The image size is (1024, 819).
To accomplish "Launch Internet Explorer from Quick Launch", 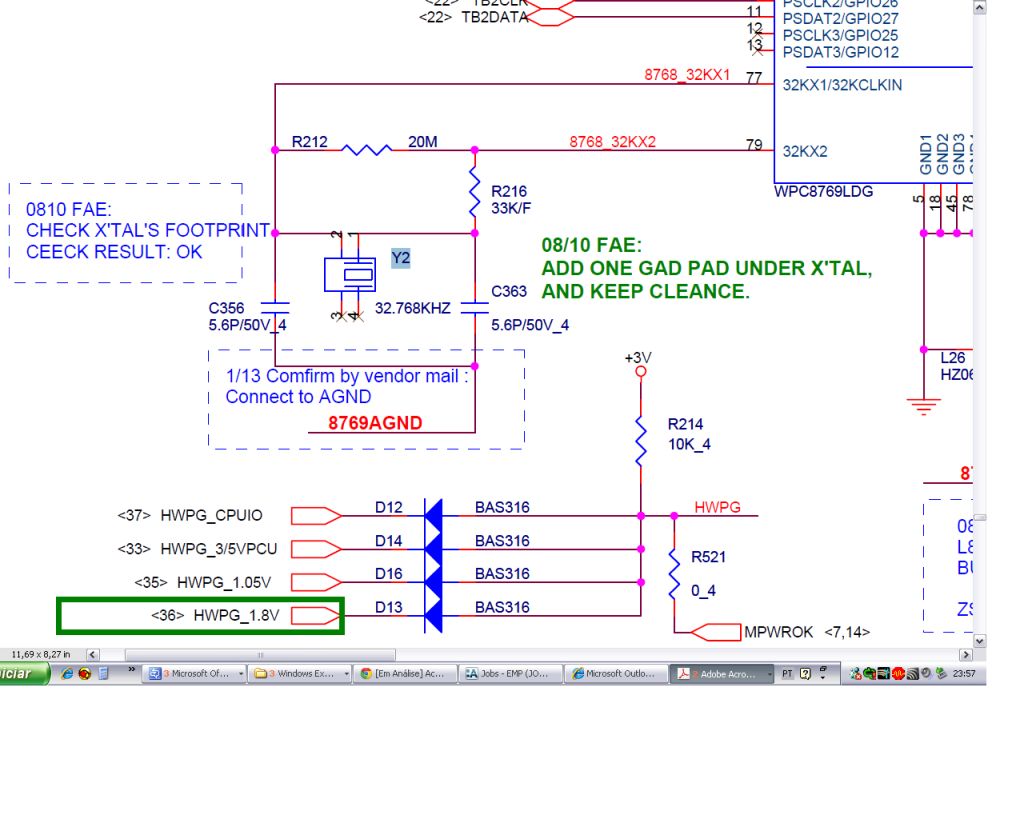I will [67, 673].
